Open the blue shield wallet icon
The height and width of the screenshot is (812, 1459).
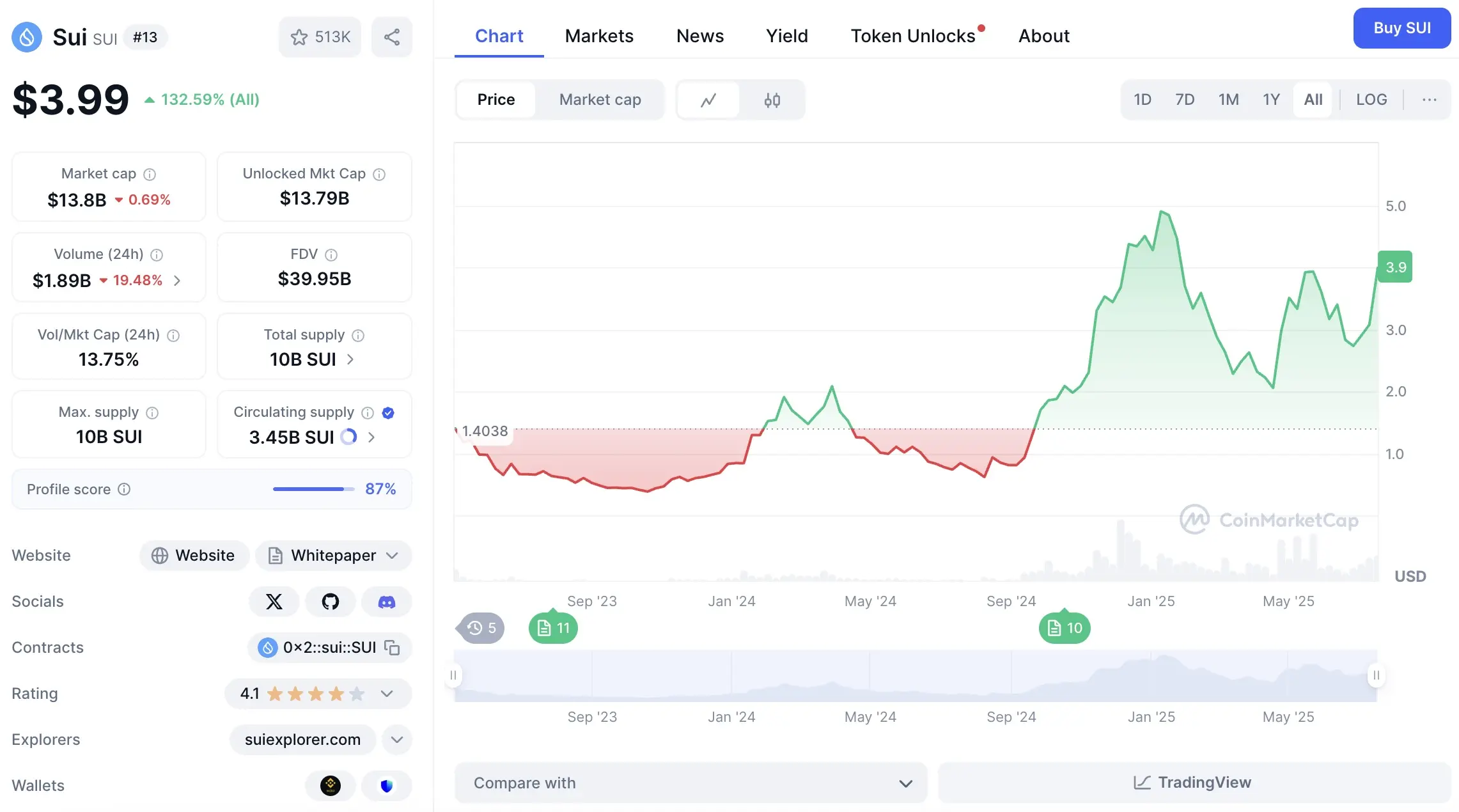point(387,786)
